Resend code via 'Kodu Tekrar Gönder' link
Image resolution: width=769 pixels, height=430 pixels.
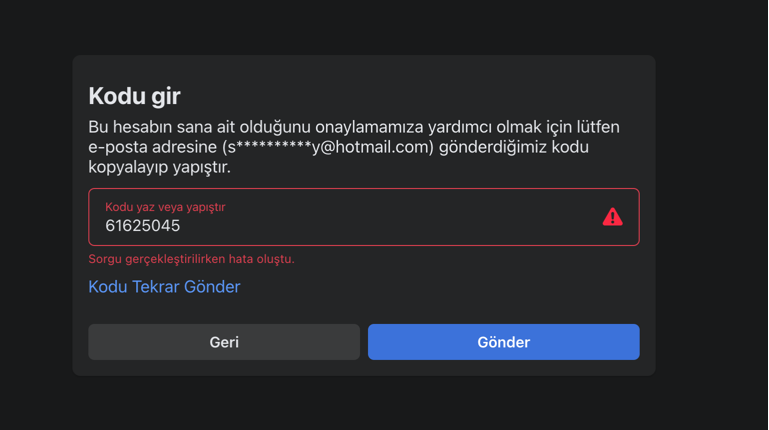pyautogui.click(x=164, y=286)
